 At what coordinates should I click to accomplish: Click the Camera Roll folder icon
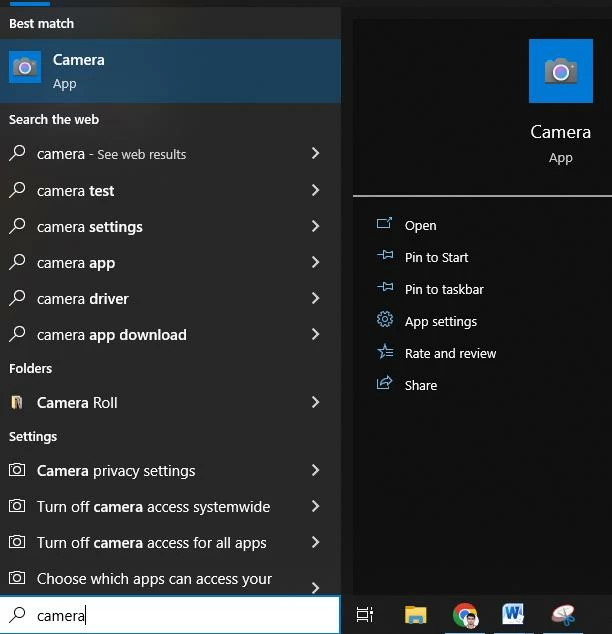pos(17,403)
